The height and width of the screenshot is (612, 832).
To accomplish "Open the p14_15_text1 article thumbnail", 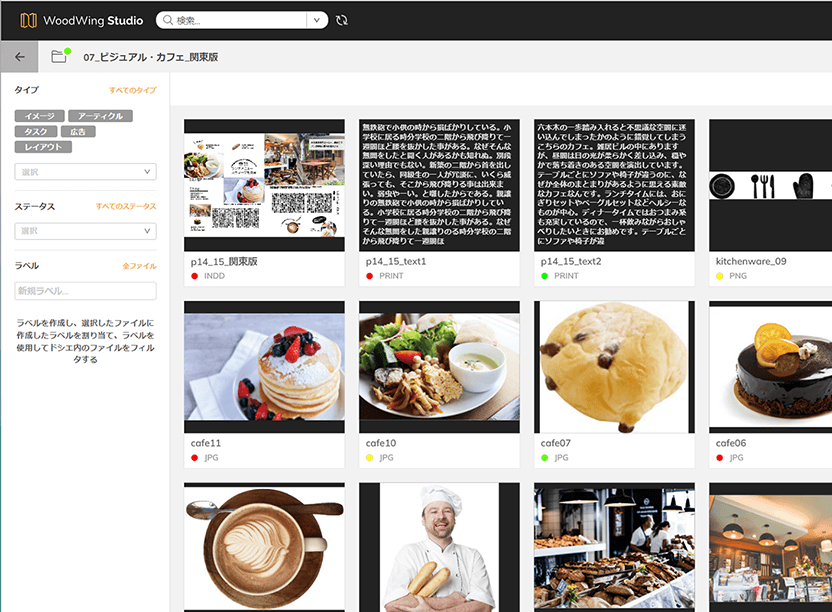I will (439, 185).
